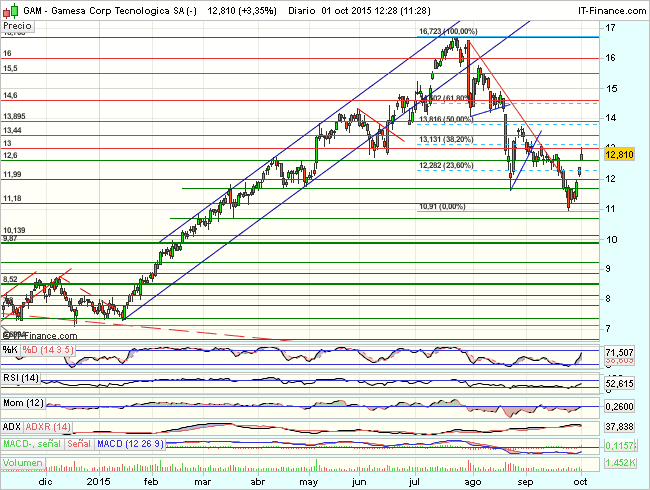
Task: Click the 10,139 support level label
Action: coord(15,230)
